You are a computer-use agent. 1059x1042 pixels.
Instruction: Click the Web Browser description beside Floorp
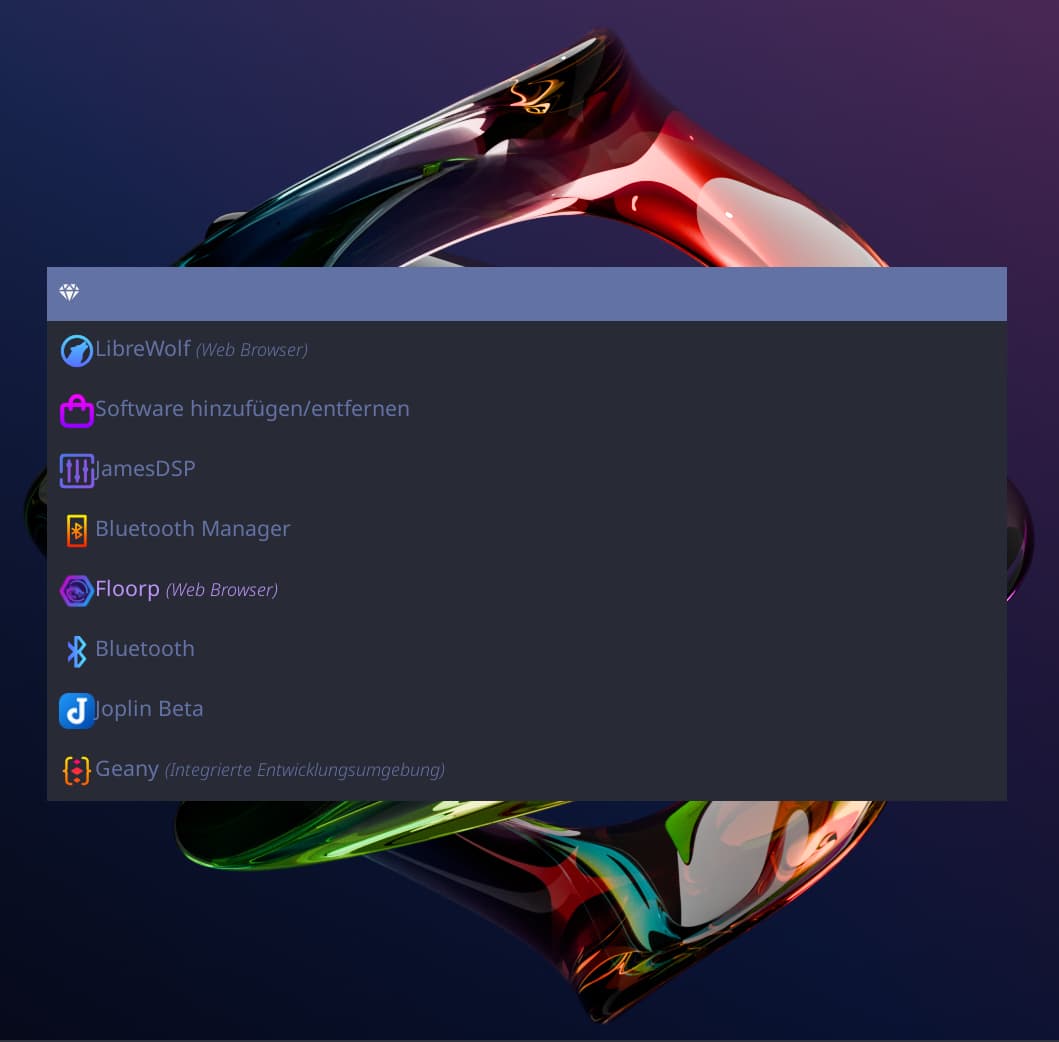point(222,590)
